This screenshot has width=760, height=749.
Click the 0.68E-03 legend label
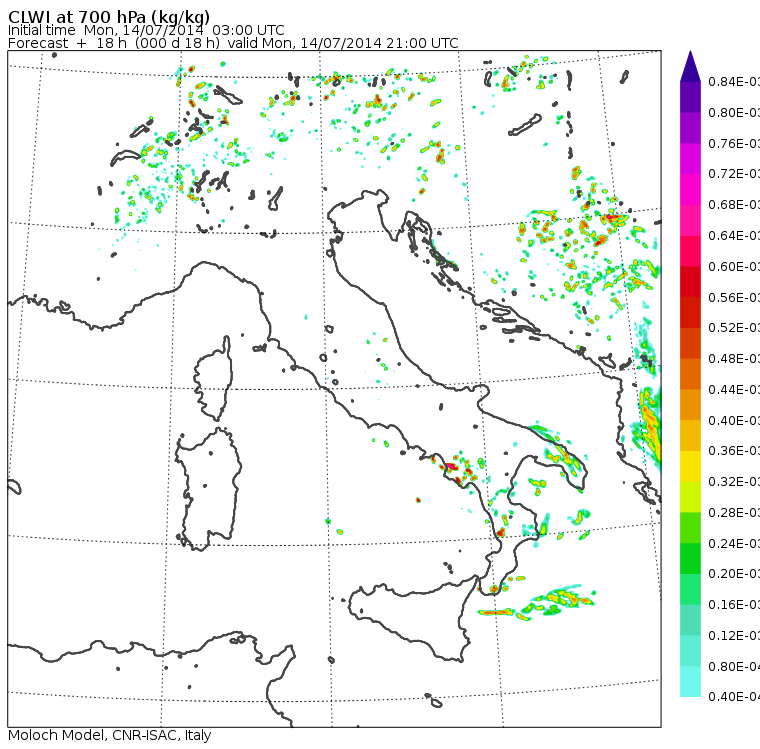(x=734, y=205)
